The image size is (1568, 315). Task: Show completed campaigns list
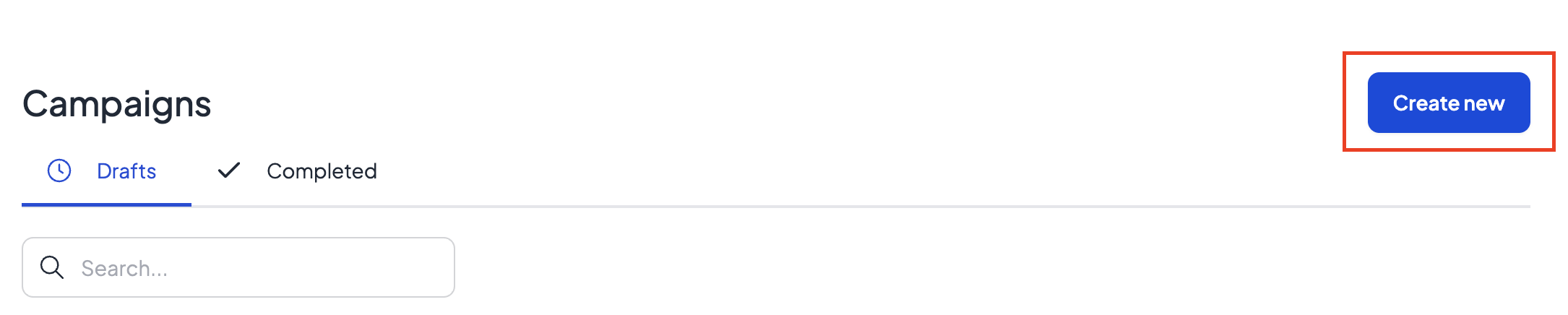[x=297, y=171]
